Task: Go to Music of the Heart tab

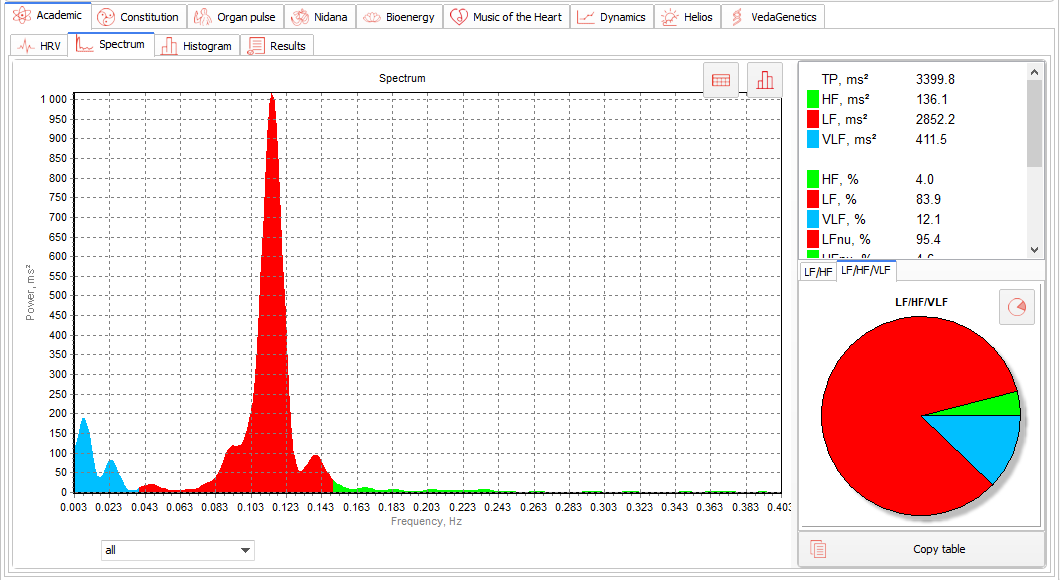Action: pos(507,17)
